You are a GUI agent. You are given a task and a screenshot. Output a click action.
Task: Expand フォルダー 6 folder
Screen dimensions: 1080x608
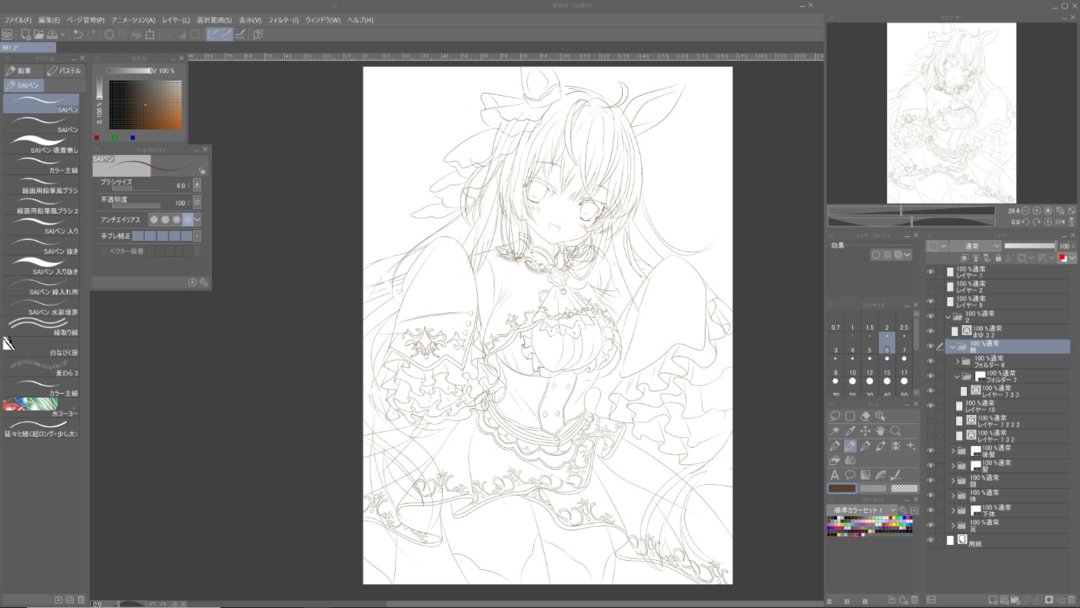click(957, 361)
